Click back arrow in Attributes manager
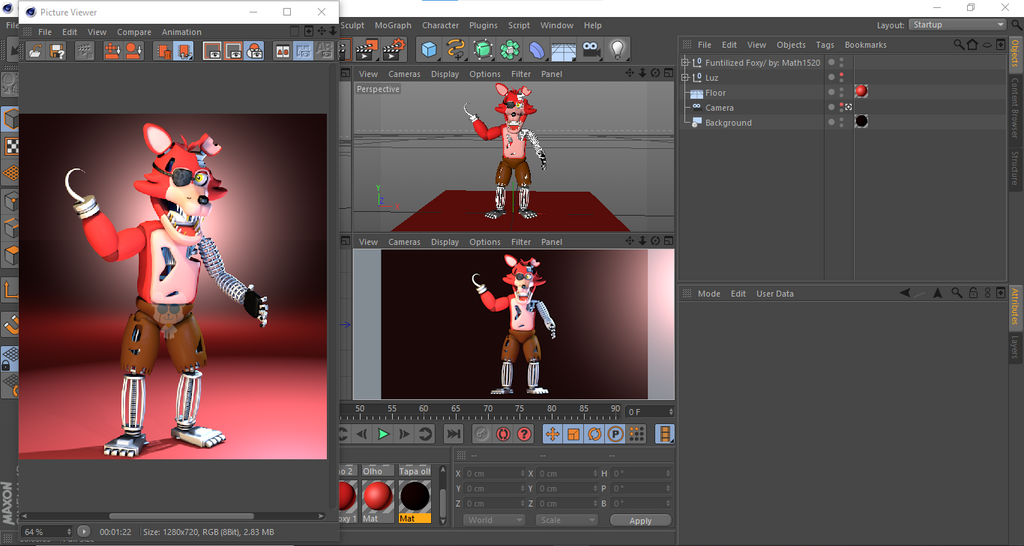This screenshot has height=546, width=1024. (x=905, y=293)
